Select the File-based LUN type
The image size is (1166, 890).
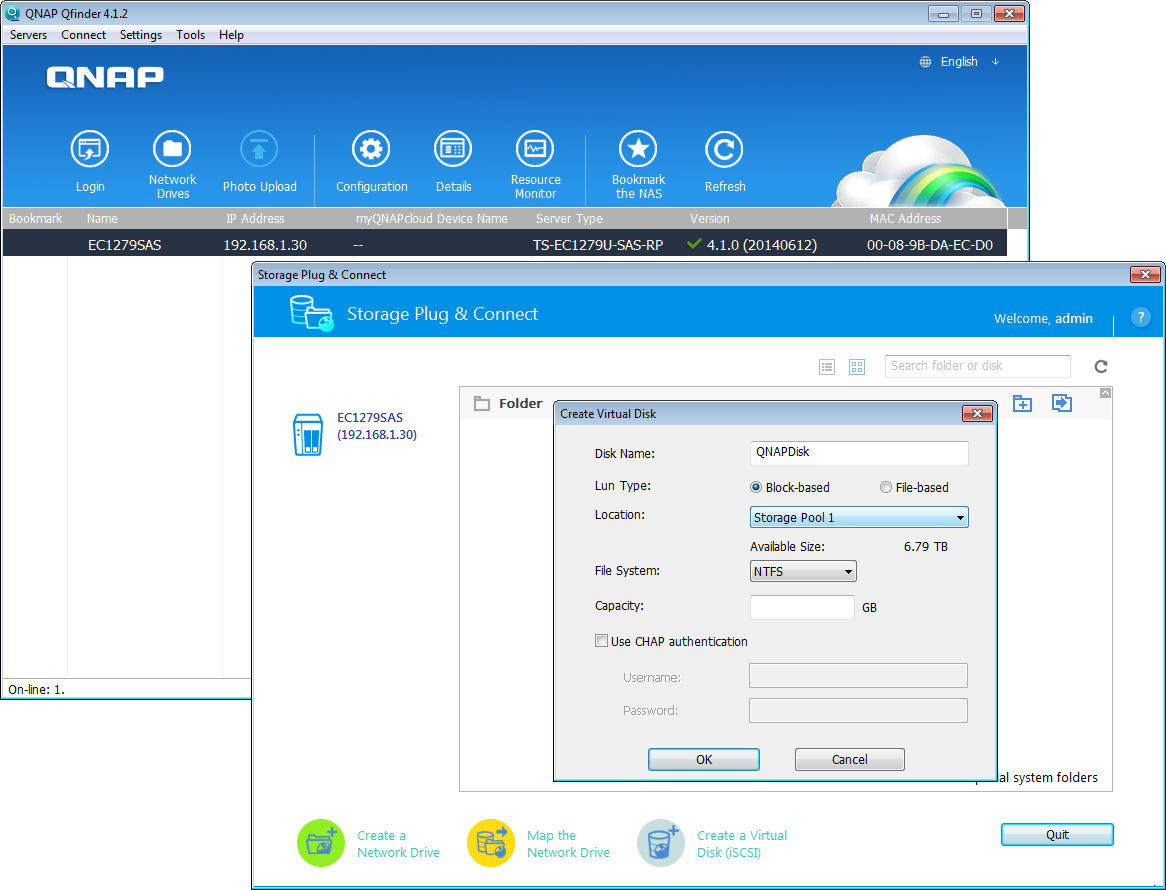pos(885,487)
